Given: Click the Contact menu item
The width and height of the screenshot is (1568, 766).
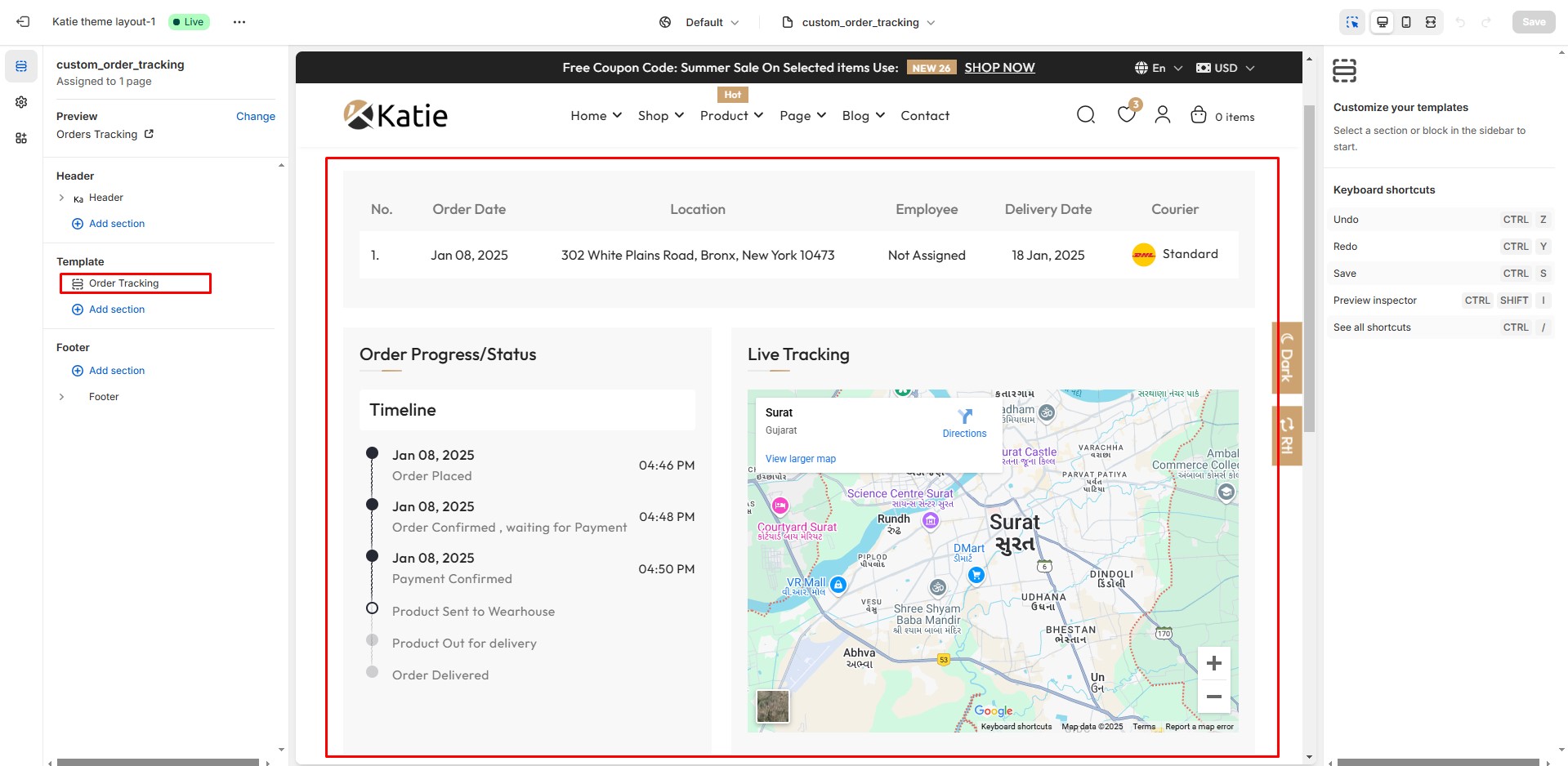Looking at the screenshot, I should tap(924, 116).
